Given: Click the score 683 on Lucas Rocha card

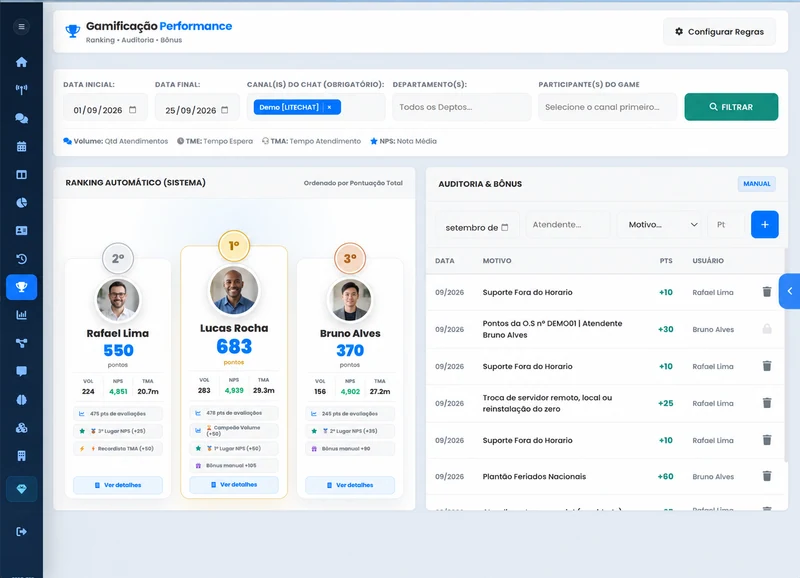Looking at the screenshot, I should click(234, 346).
